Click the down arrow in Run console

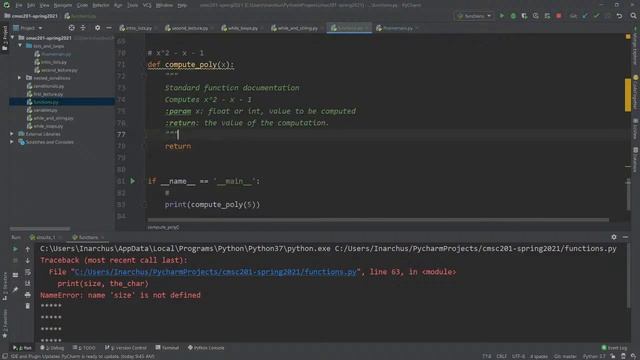[28, 260]
